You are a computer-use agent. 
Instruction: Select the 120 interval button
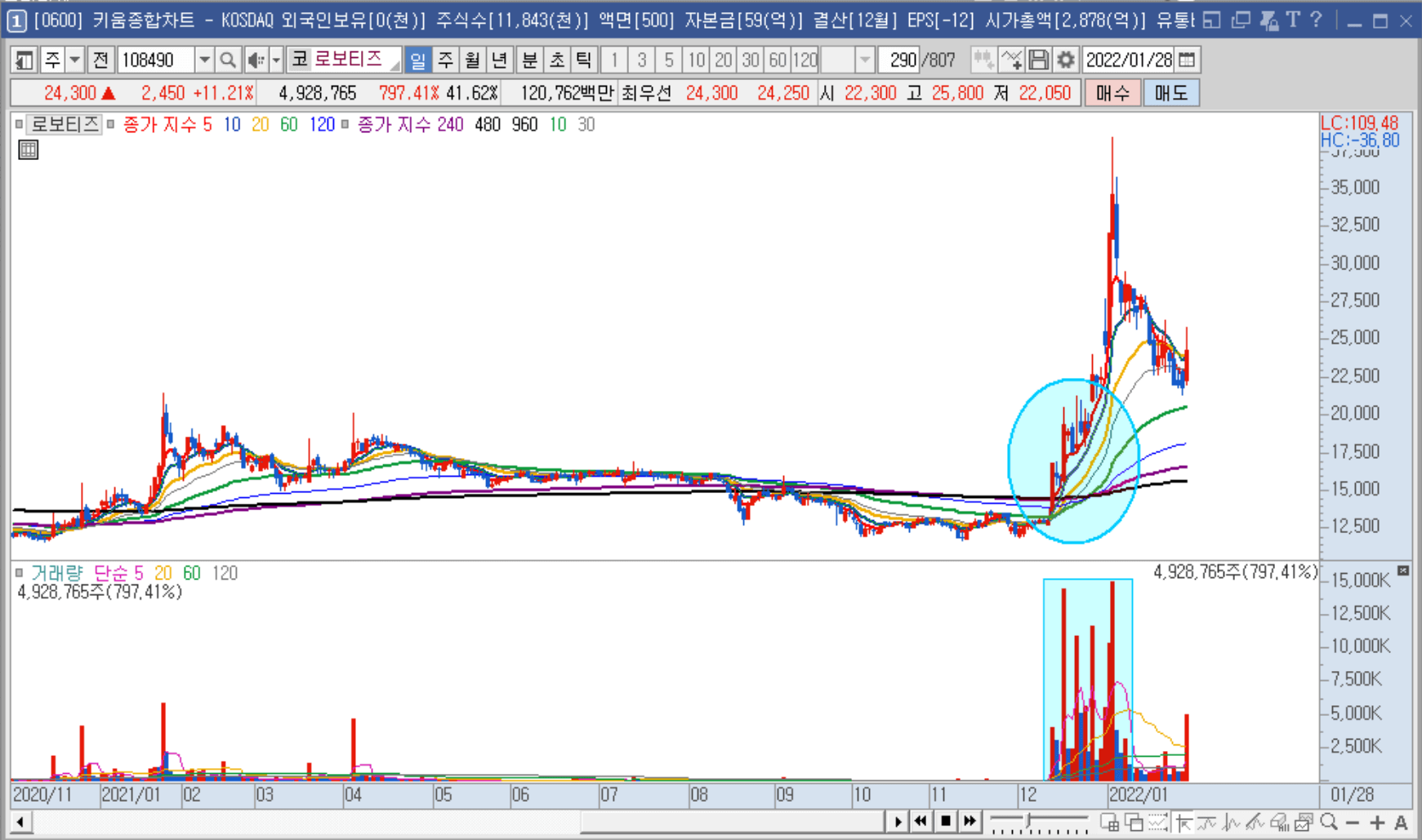[x=805, y=60]
